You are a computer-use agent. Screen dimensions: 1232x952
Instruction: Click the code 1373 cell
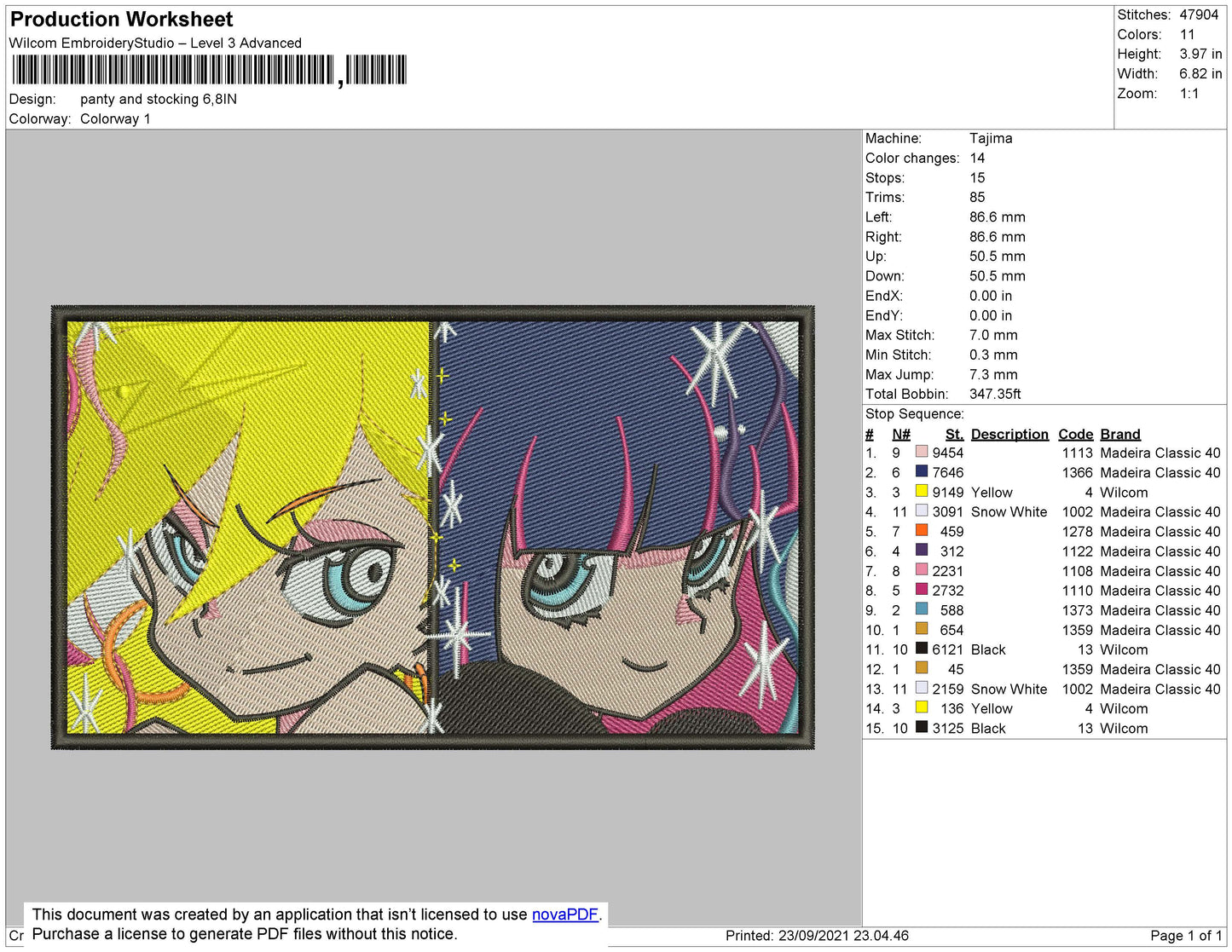pos(1077,610)
